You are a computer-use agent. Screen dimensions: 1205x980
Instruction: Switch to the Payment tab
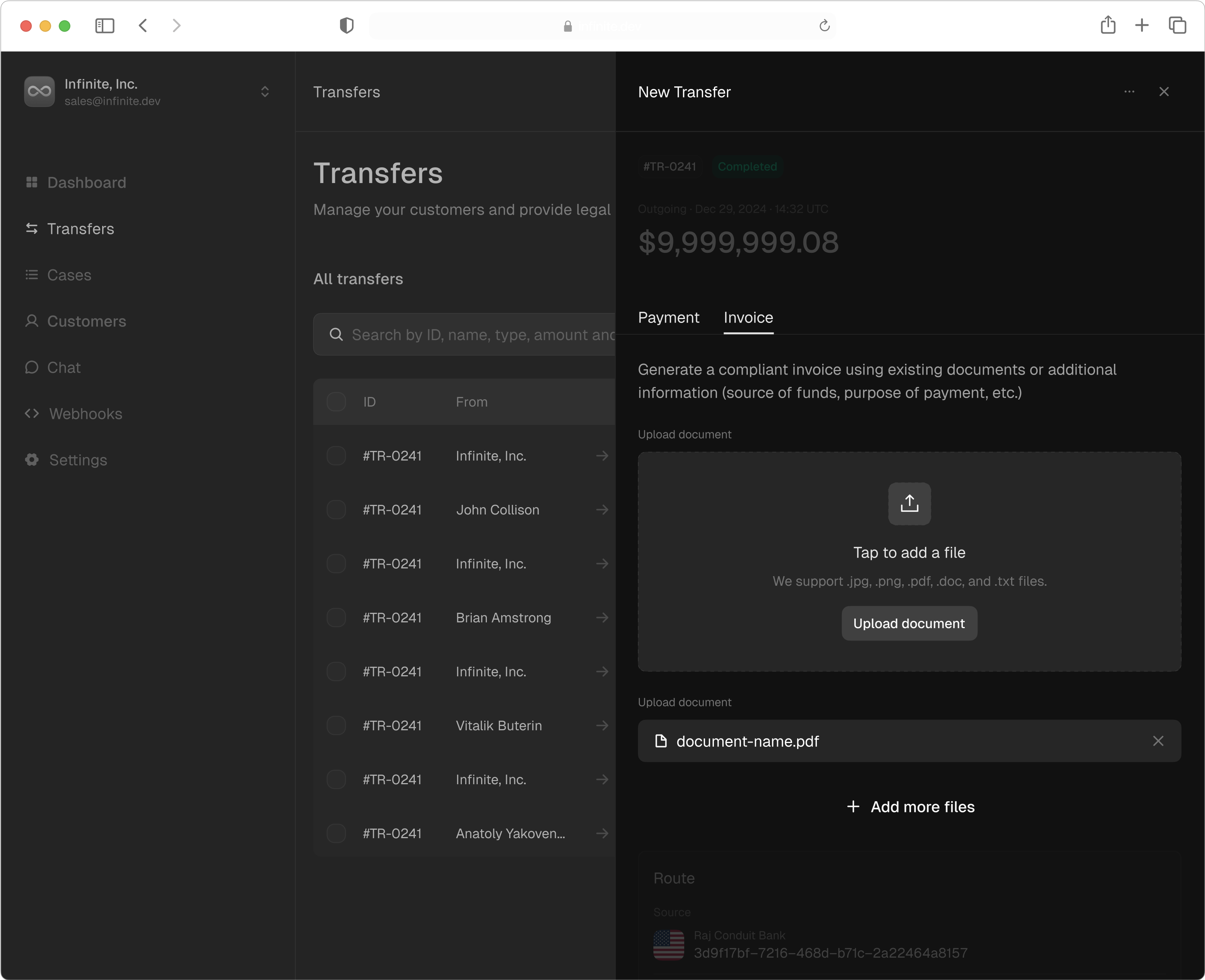pos(668,318)
